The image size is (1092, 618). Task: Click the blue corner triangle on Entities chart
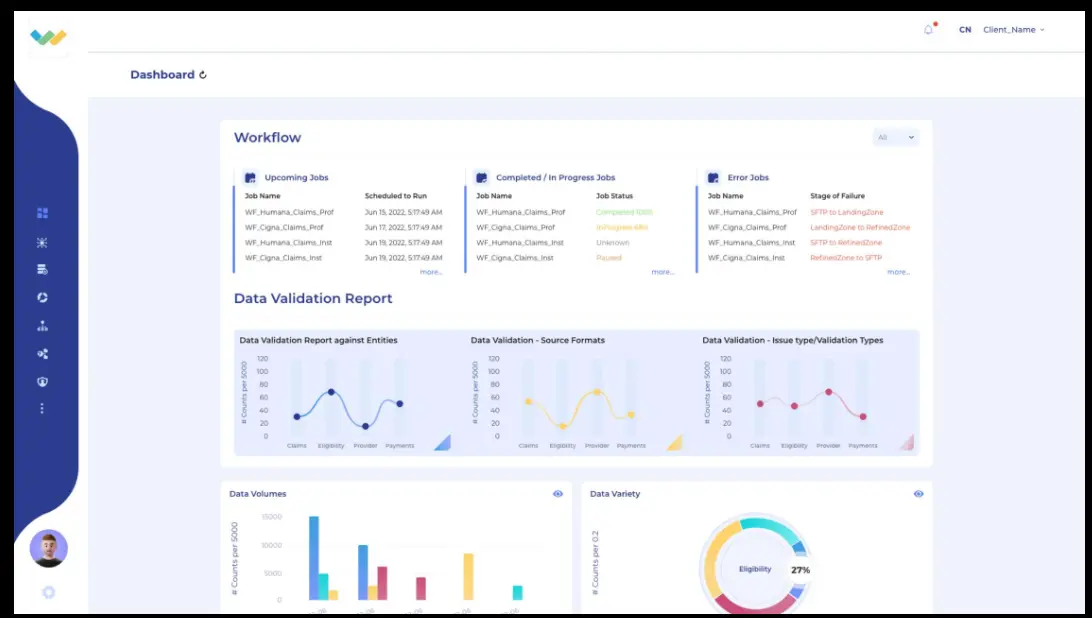click(442, 442)
